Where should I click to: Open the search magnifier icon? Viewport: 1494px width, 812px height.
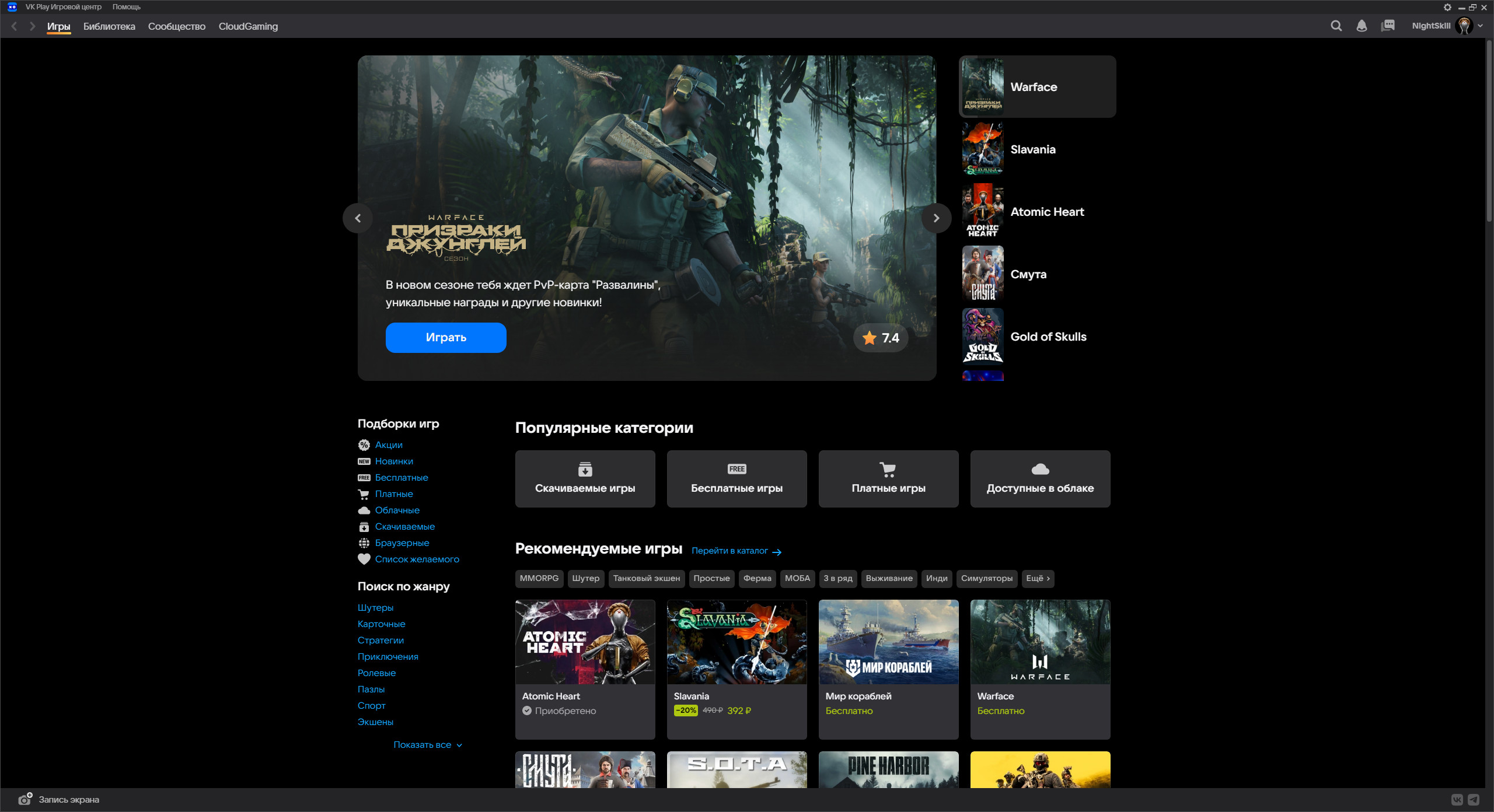point(1336,26)
